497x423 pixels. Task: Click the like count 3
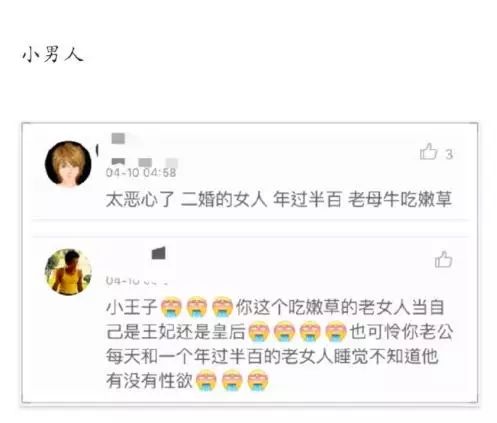click(449, 154)
